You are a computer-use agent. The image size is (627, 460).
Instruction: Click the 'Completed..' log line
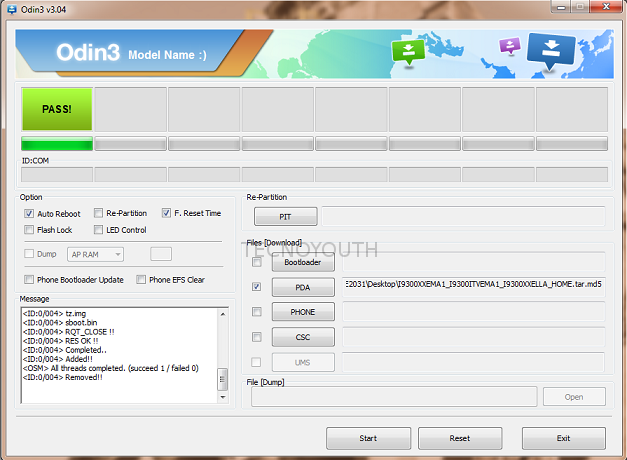click(x=65, y=350)
